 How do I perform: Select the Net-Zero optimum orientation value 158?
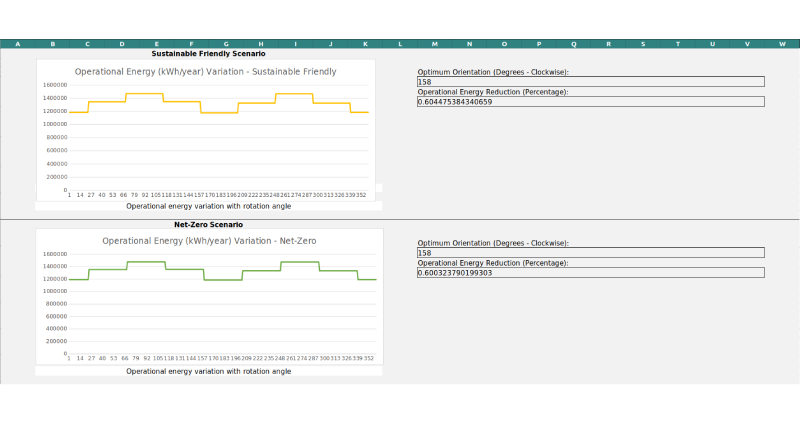coord(590,253)
